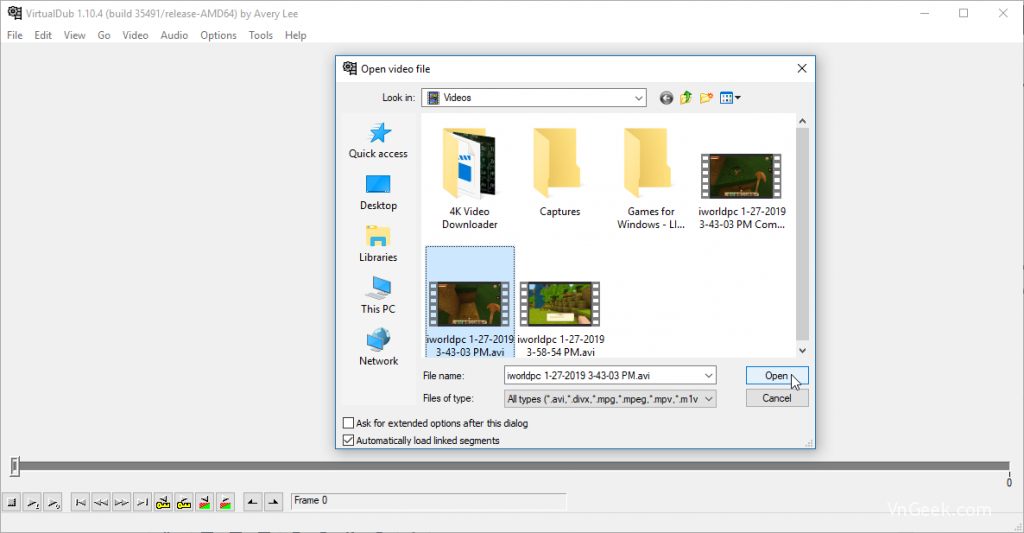
Task: Click the Stop playback button
Action: tap(12, 502)
